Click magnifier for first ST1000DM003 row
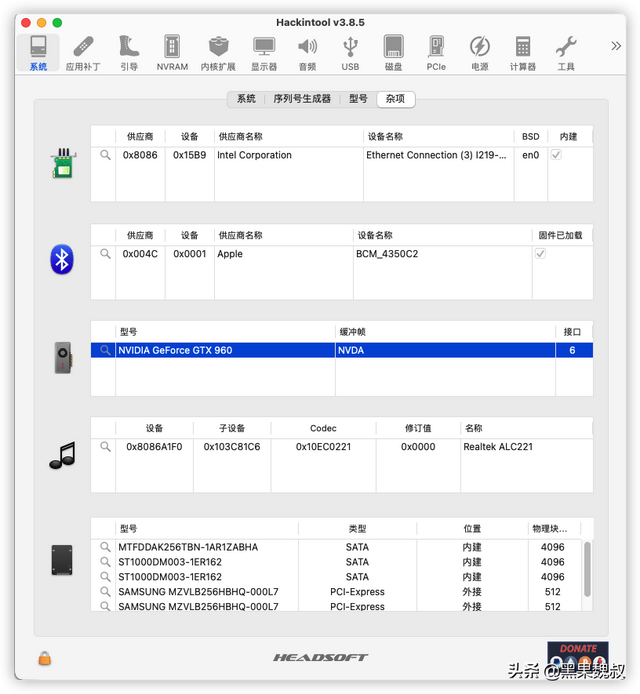The image size is (640, 694). click(105, 562)
